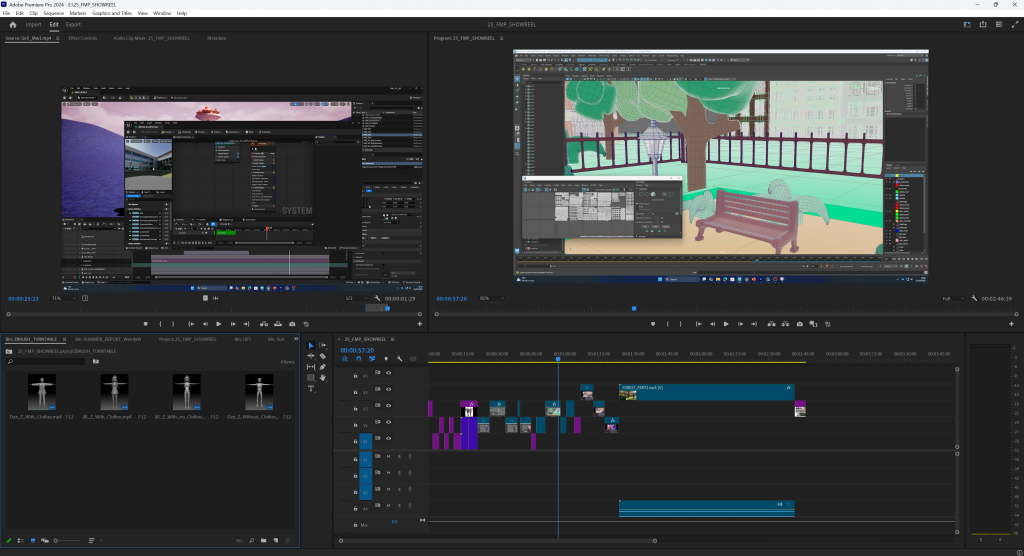The height and width of the screenshot is (556, 1024).
Task: Expand hidden project panel tabs chevron
Action: coord(297,339)
